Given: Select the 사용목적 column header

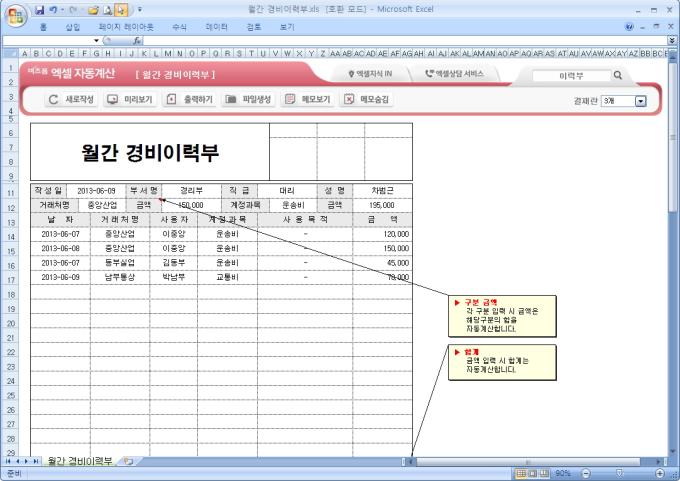Looking at the screenshot, I should point(305,219).
